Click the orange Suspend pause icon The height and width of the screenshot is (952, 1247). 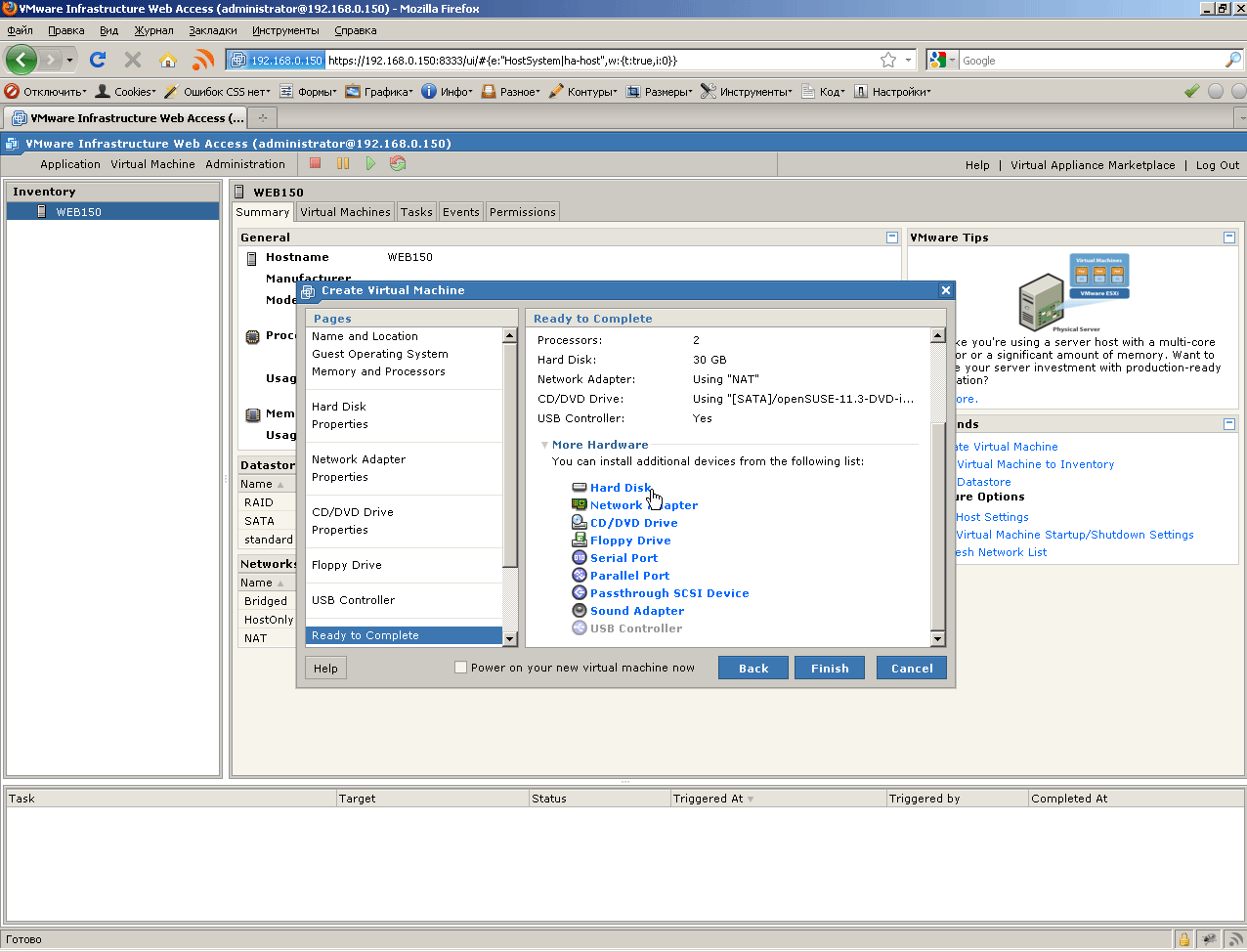click(343, 163)
